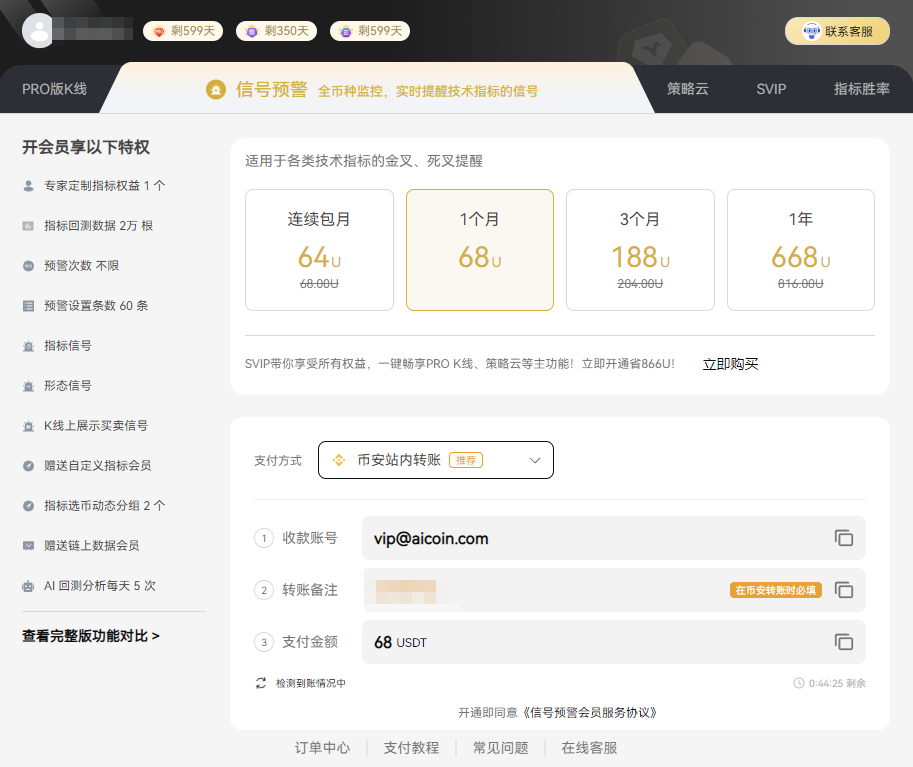This screenshot has height=767, width=913.
Task: Select the 3个月 188U plan
Action: pyautogui.click(x=640, y=250)
